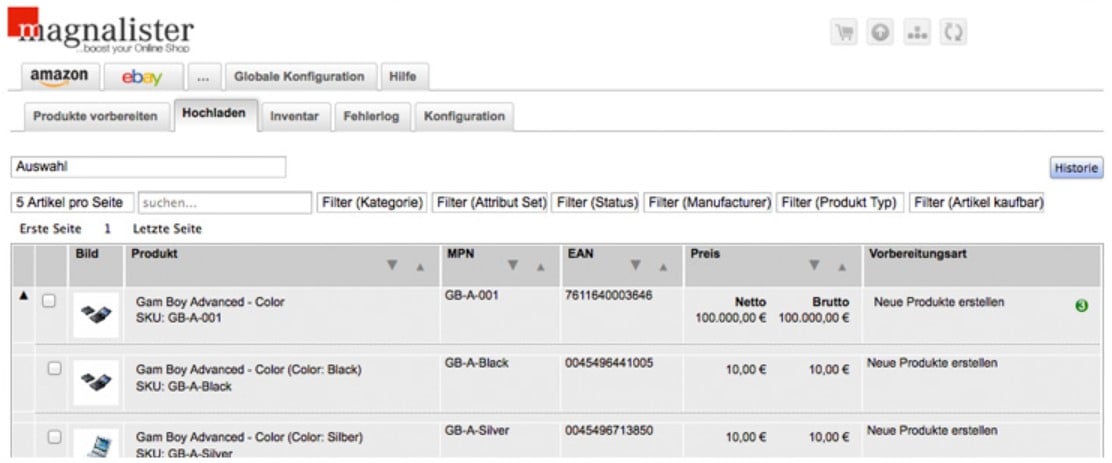
Task: Sort EAN column descending arrow
Action: coord(635,265)
